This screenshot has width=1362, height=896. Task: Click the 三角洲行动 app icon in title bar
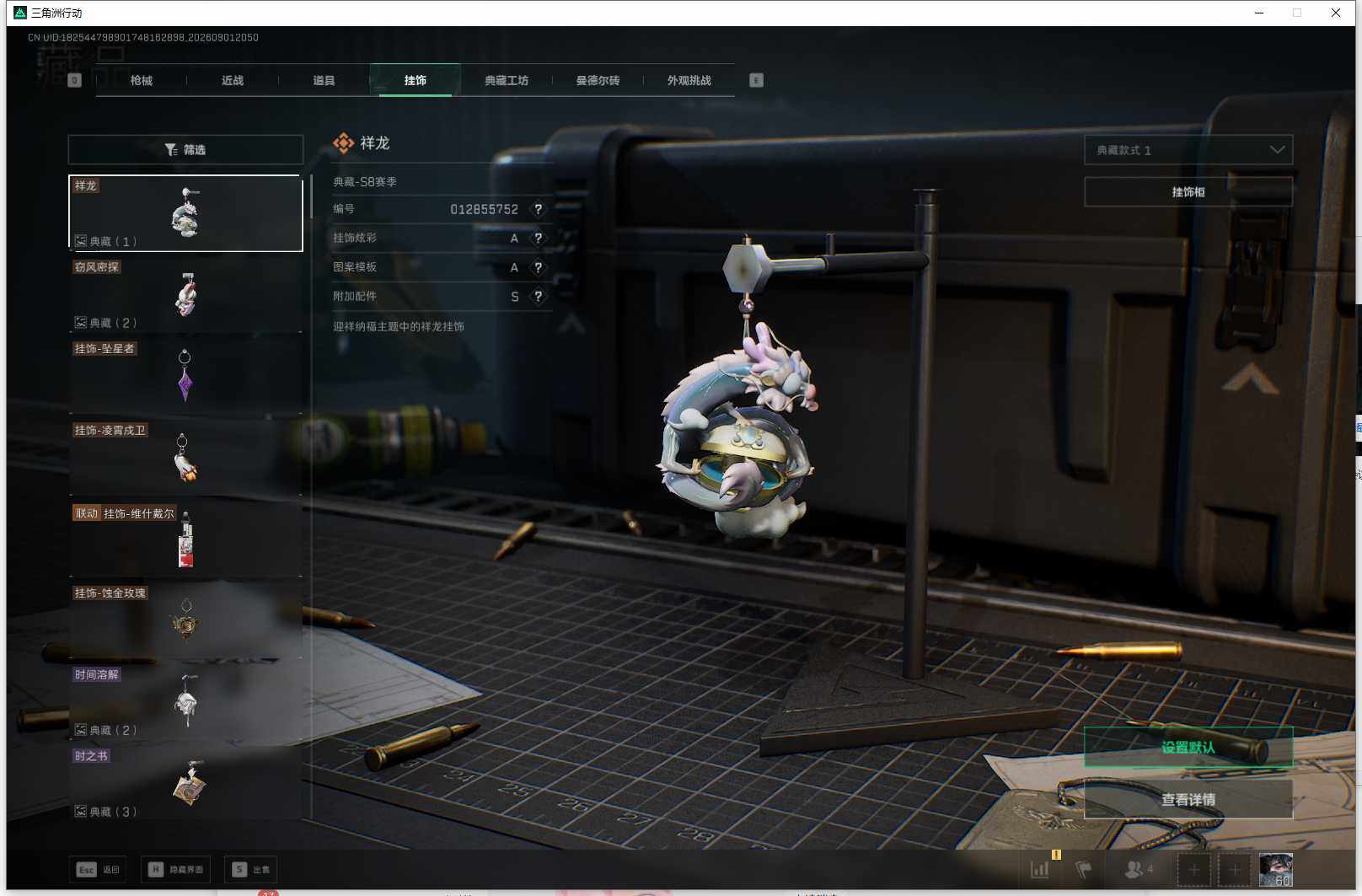[20, 13]
